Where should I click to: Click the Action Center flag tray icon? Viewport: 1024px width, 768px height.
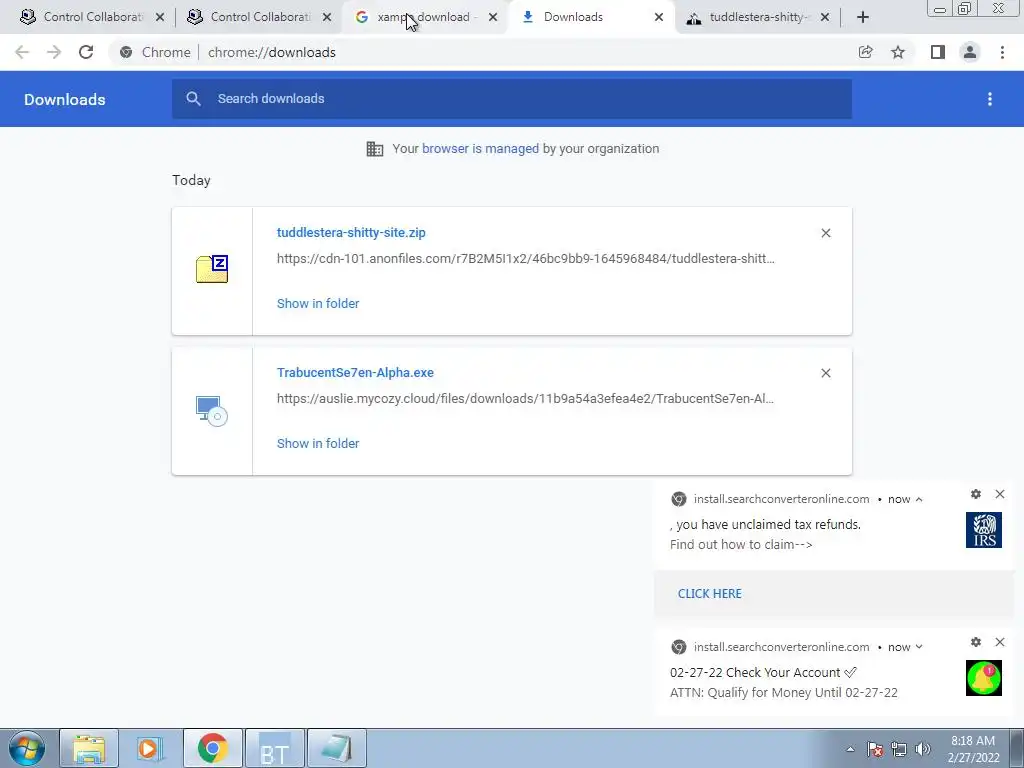tap(875, 749)
